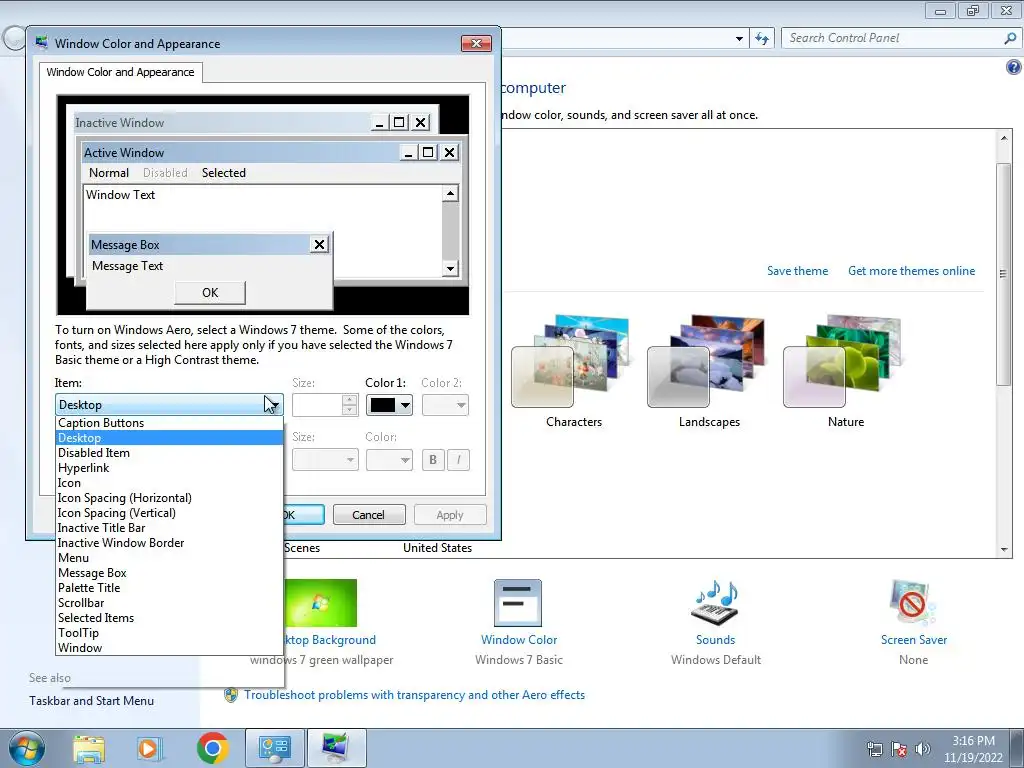Click the Normal menu text in preview
The height and width of the screenshot is (768, 1024).
[x=109, y=172]
